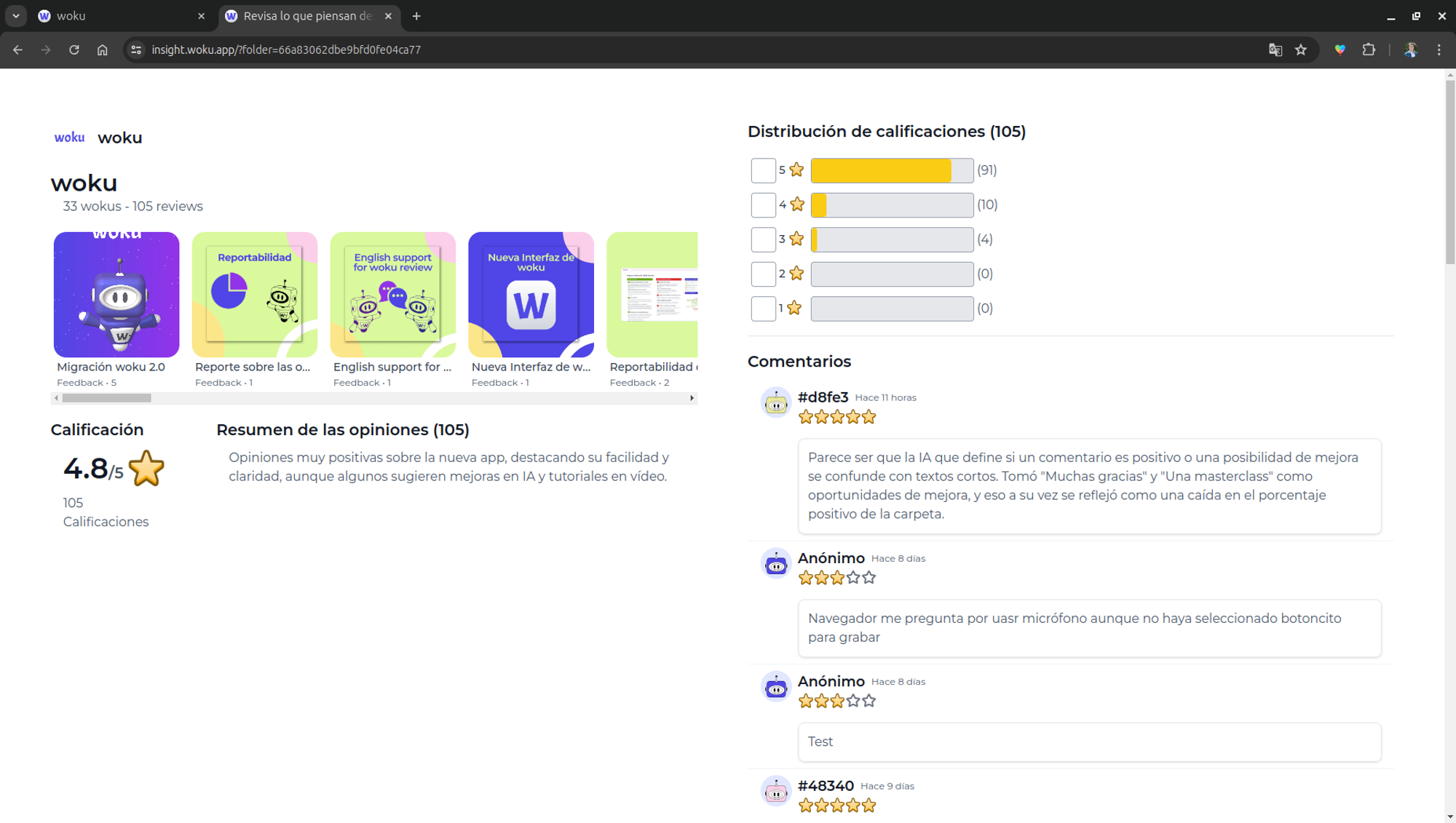
Task: Open the Nueva Interfaz de woku card
Action: pyautogui.click(x=531, y=295)
